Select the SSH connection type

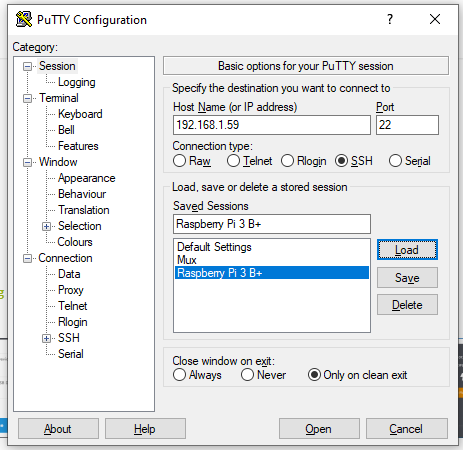tap(342, 161)
